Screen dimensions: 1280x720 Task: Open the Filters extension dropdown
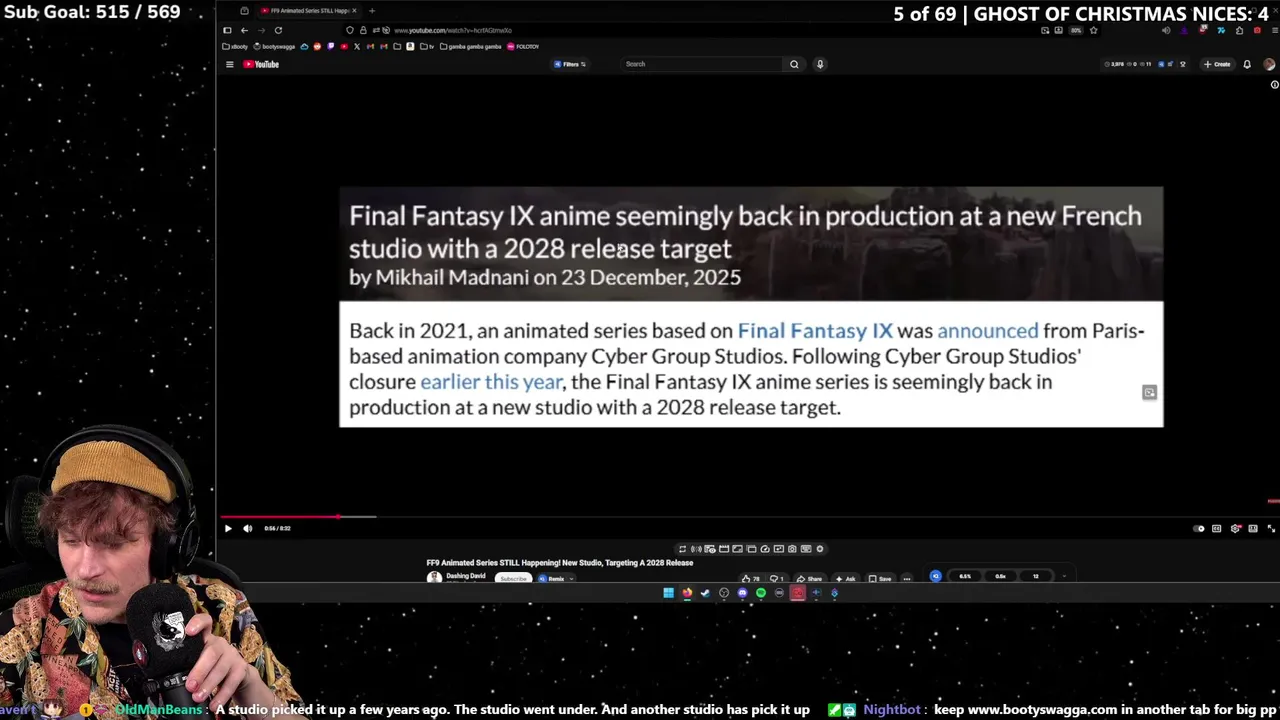click(x=570, y=64)
